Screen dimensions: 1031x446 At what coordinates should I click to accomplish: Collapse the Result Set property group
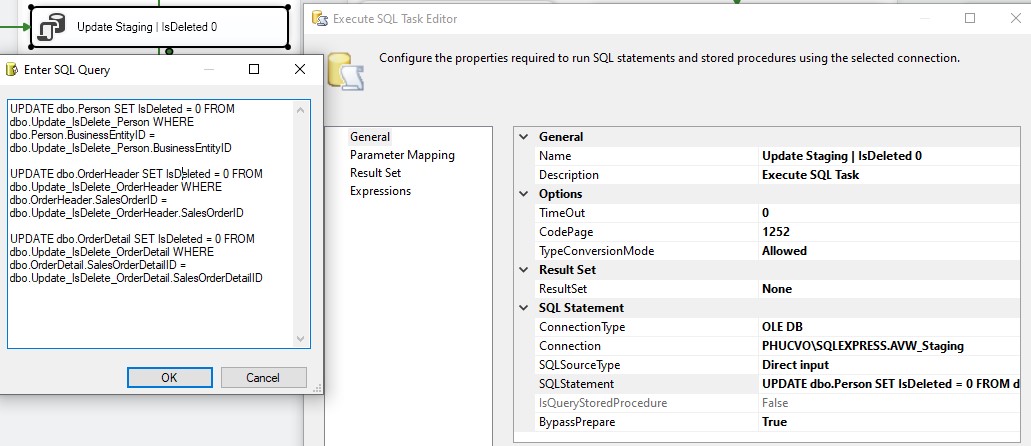click(524, 270)
